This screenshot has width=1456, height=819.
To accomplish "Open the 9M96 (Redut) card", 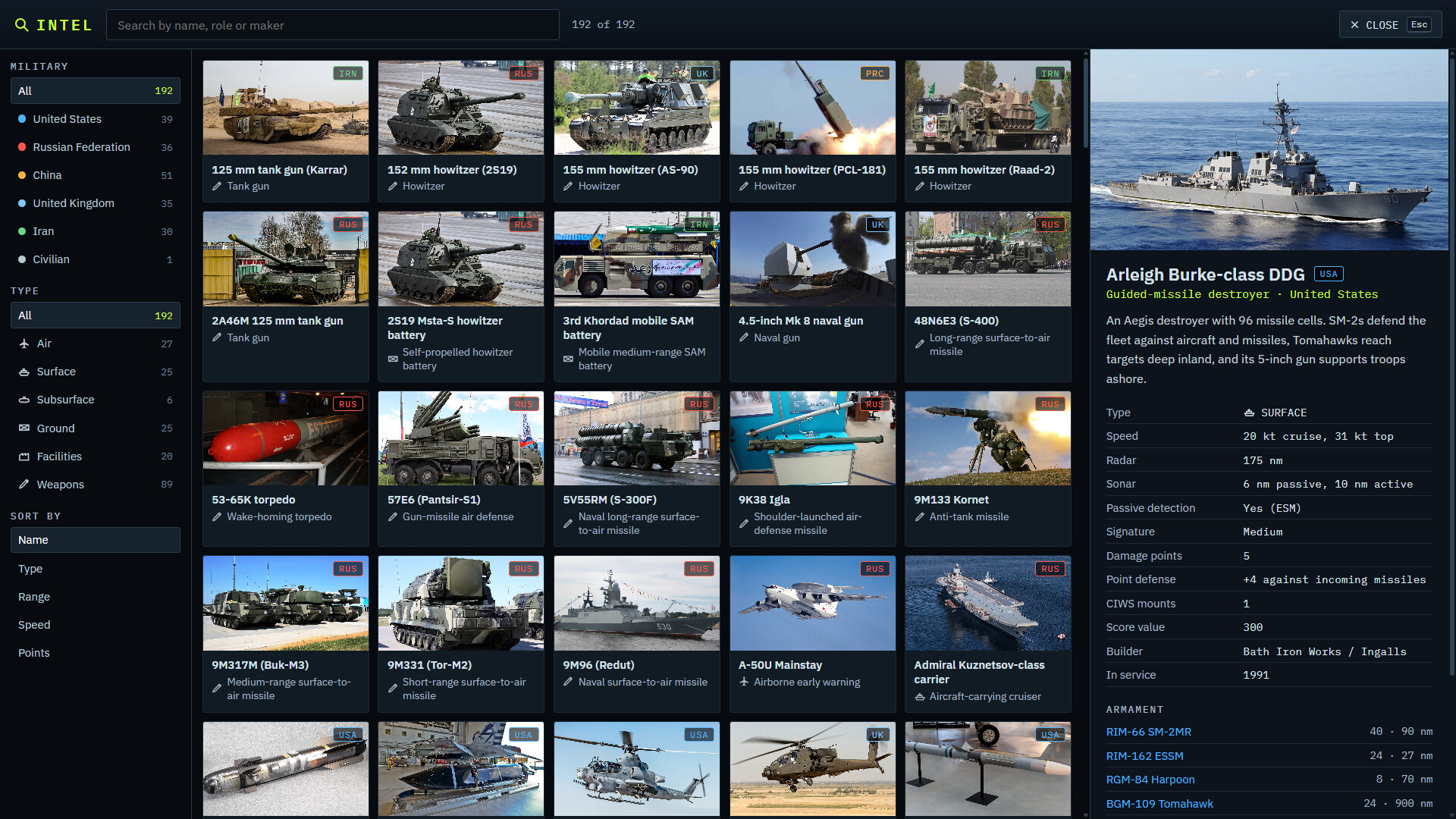I will coord(636,634).
